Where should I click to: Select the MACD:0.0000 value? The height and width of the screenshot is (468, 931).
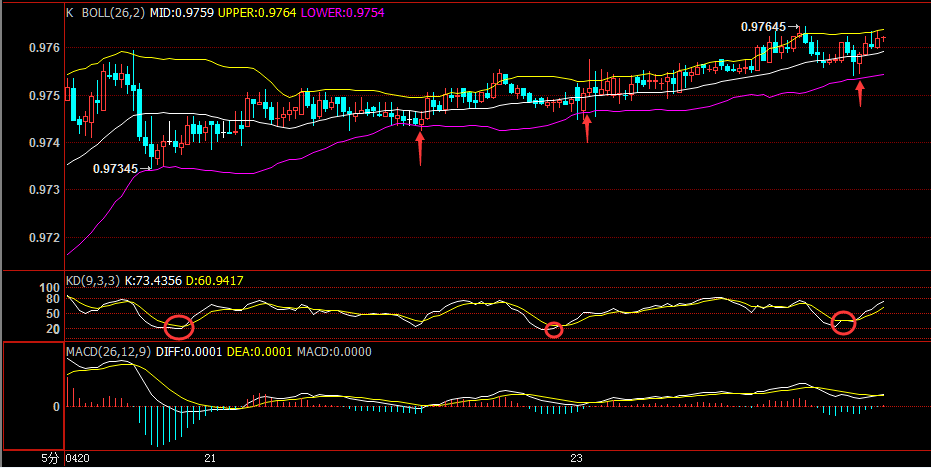click(334, 352)
